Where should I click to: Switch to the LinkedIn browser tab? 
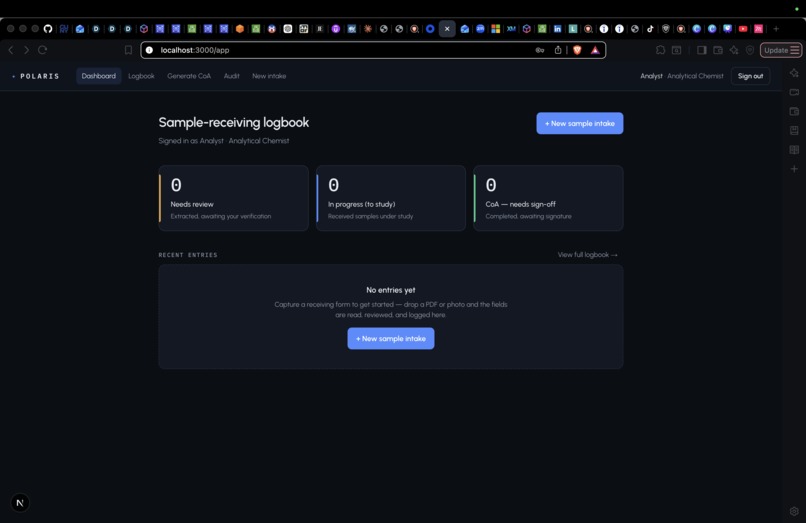coord(557,29)
